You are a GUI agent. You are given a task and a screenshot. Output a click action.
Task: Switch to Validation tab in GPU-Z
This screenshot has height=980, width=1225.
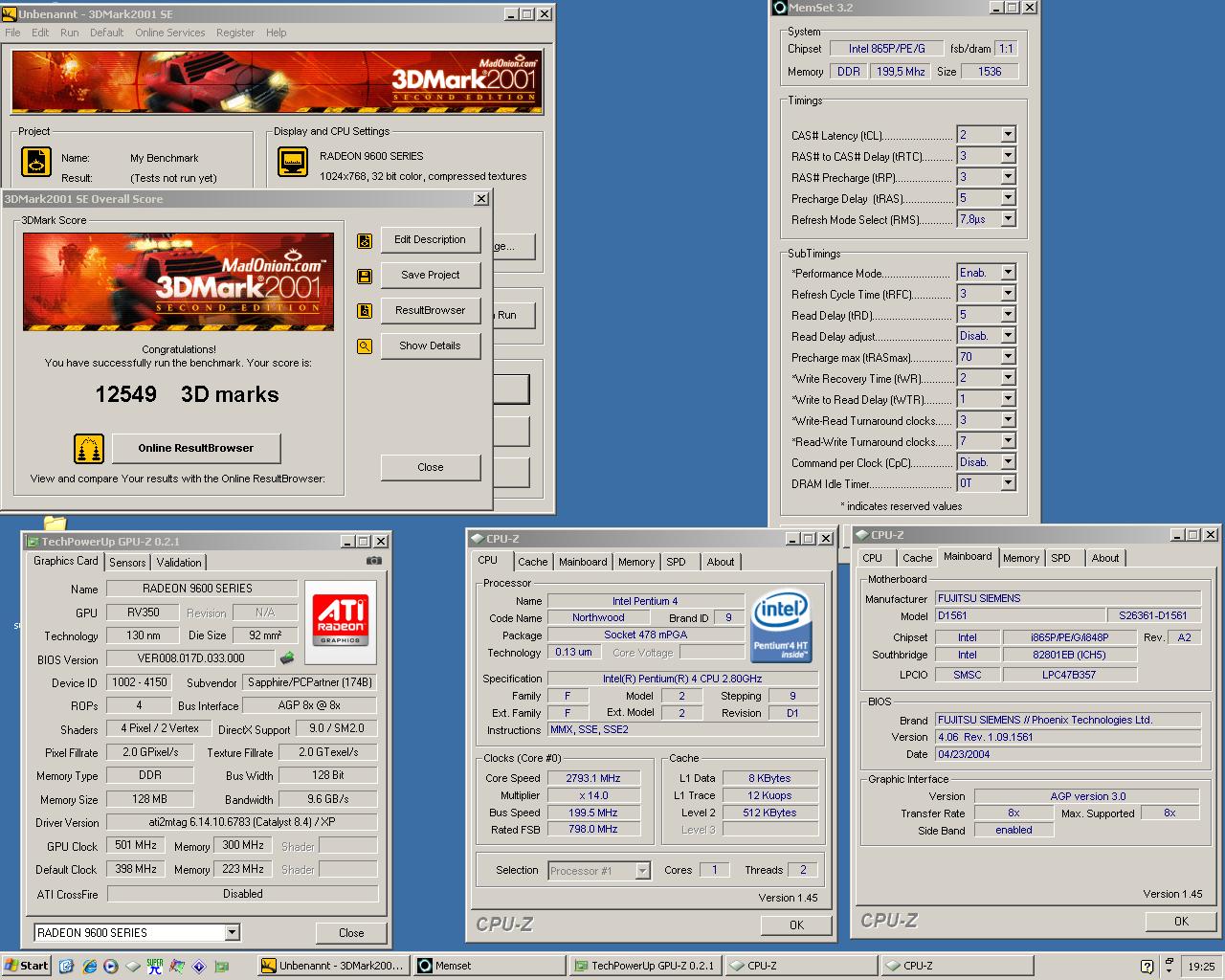(179, 563)
